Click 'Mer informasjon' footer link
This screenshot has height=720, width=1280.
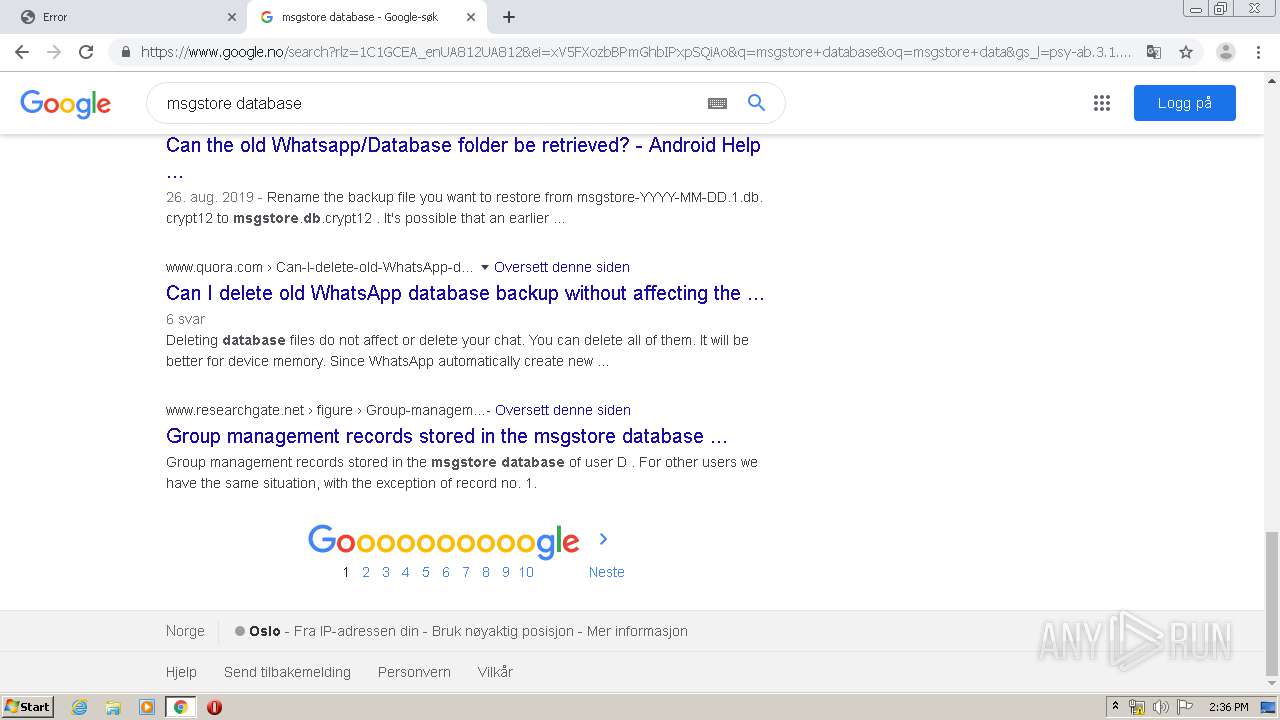[x=637, y=631]
